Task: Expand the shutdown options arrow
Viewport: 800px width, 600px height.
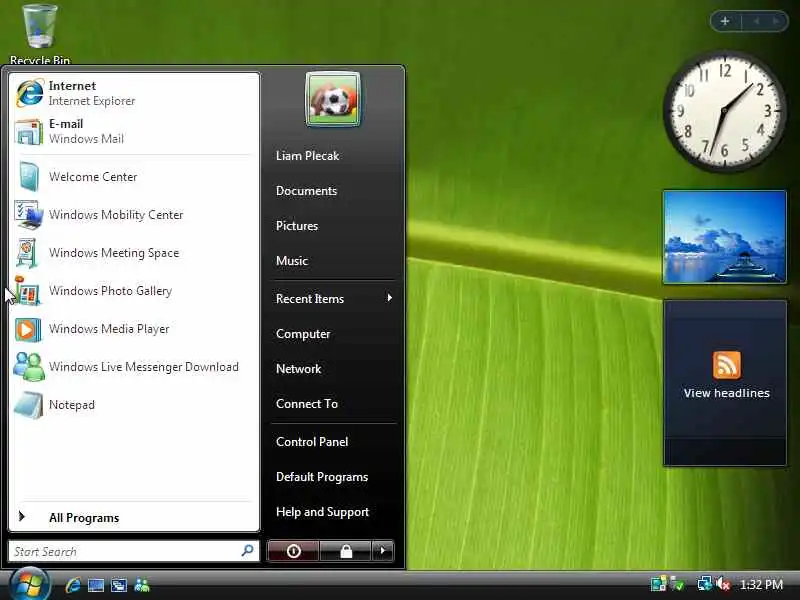Action: 383,551
